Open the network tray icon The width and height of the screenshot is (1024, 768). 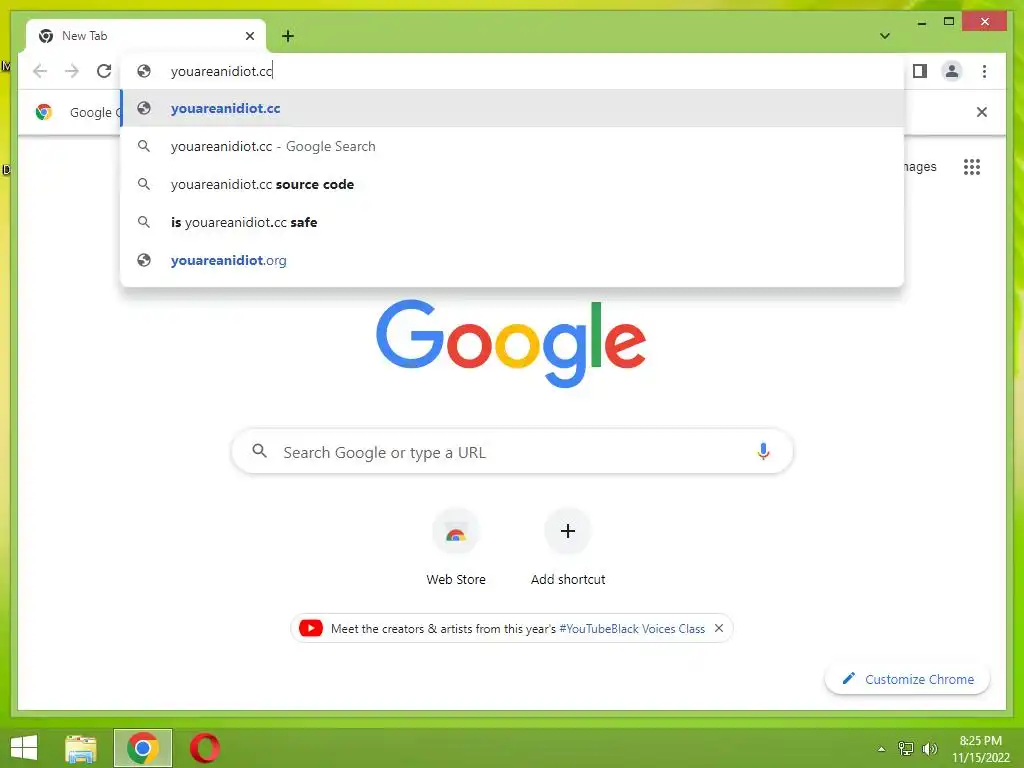(x=906, y=748)
